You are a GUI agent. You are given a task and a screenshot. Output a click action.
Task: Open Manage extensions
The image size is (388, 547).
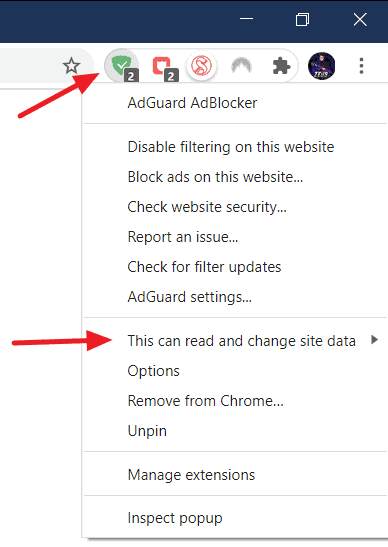191,475
